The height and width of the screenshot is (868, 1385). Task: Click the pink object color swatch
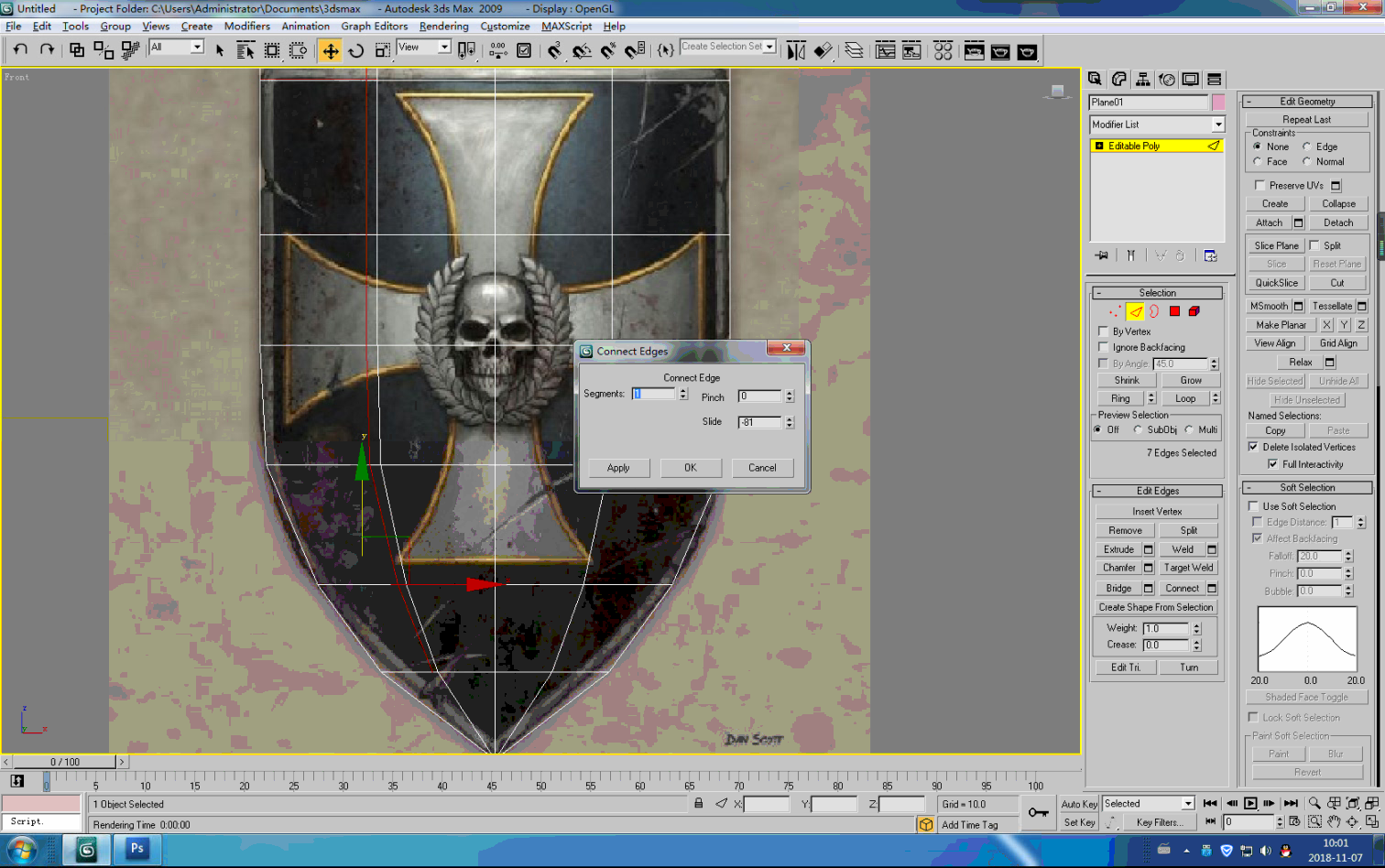[x=1218, y=103]
